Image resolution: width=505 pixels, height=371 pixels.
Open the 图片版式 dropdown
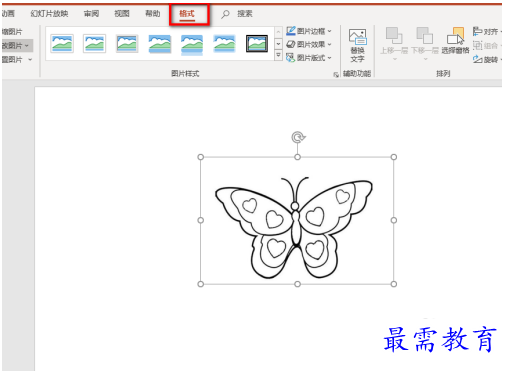click(x=309, y=58)
